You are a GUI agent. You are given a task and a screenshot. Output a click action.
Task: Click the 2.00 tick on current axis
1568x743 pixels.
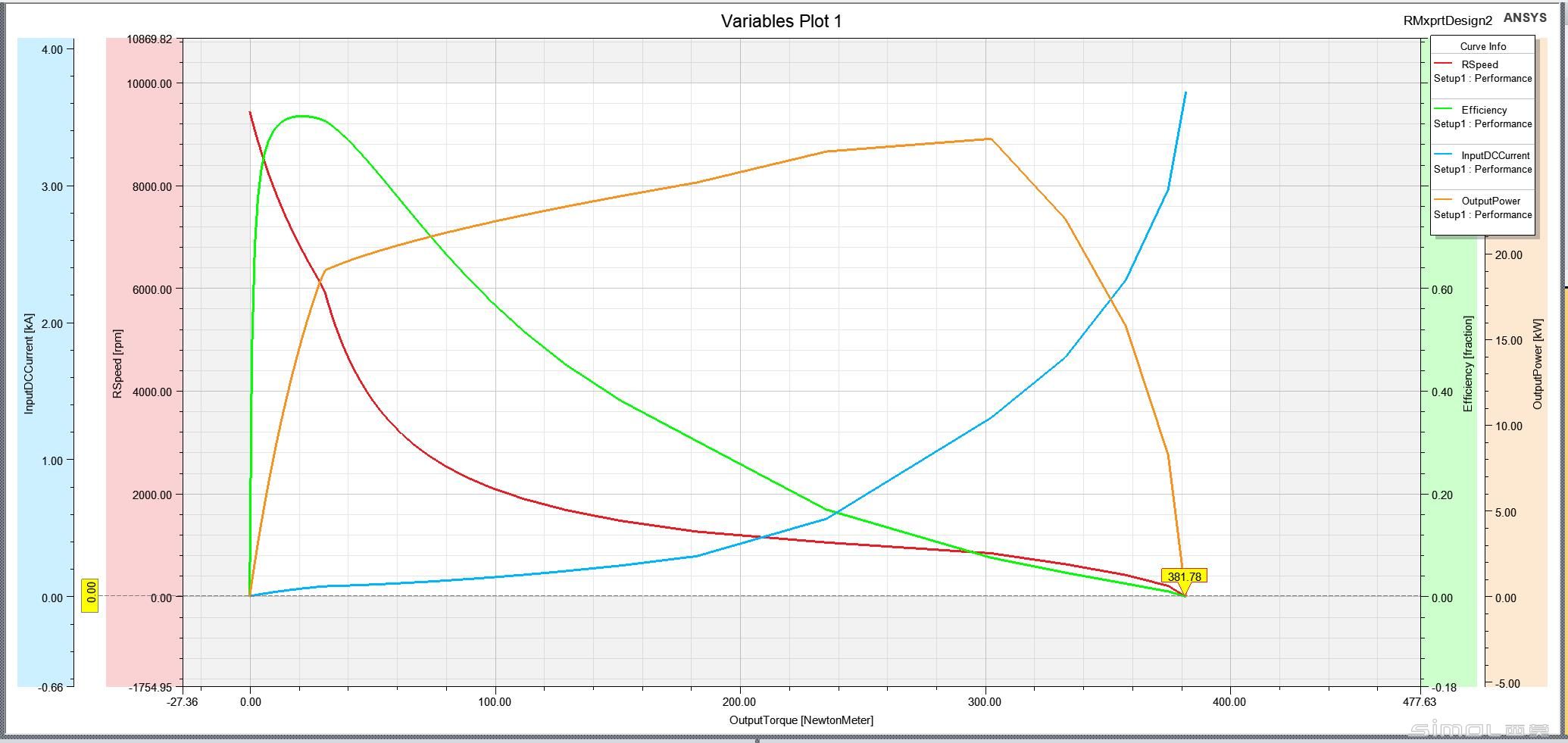click(52, 323)
